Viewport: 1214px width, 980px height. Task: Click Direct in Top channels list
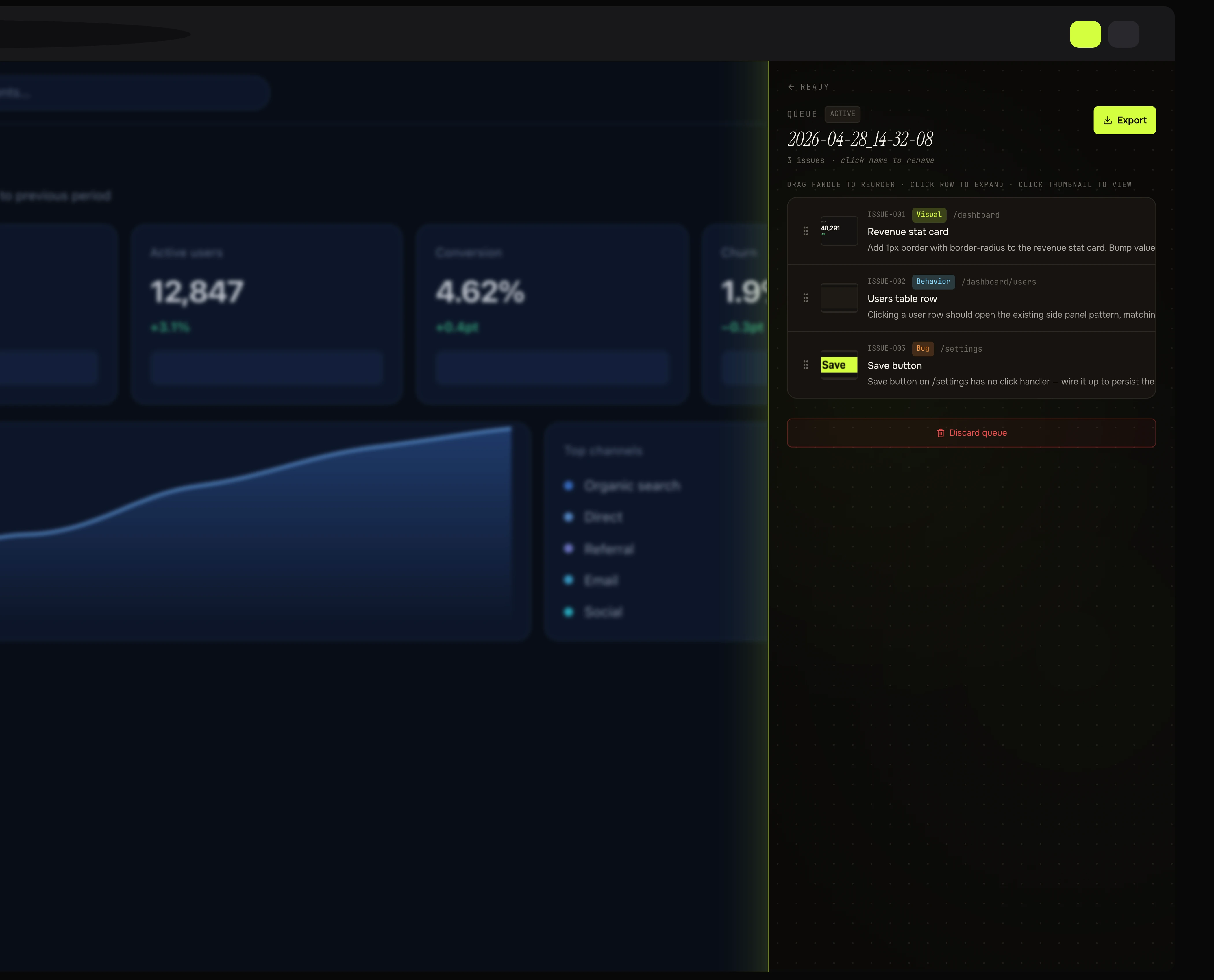(603, 517)
